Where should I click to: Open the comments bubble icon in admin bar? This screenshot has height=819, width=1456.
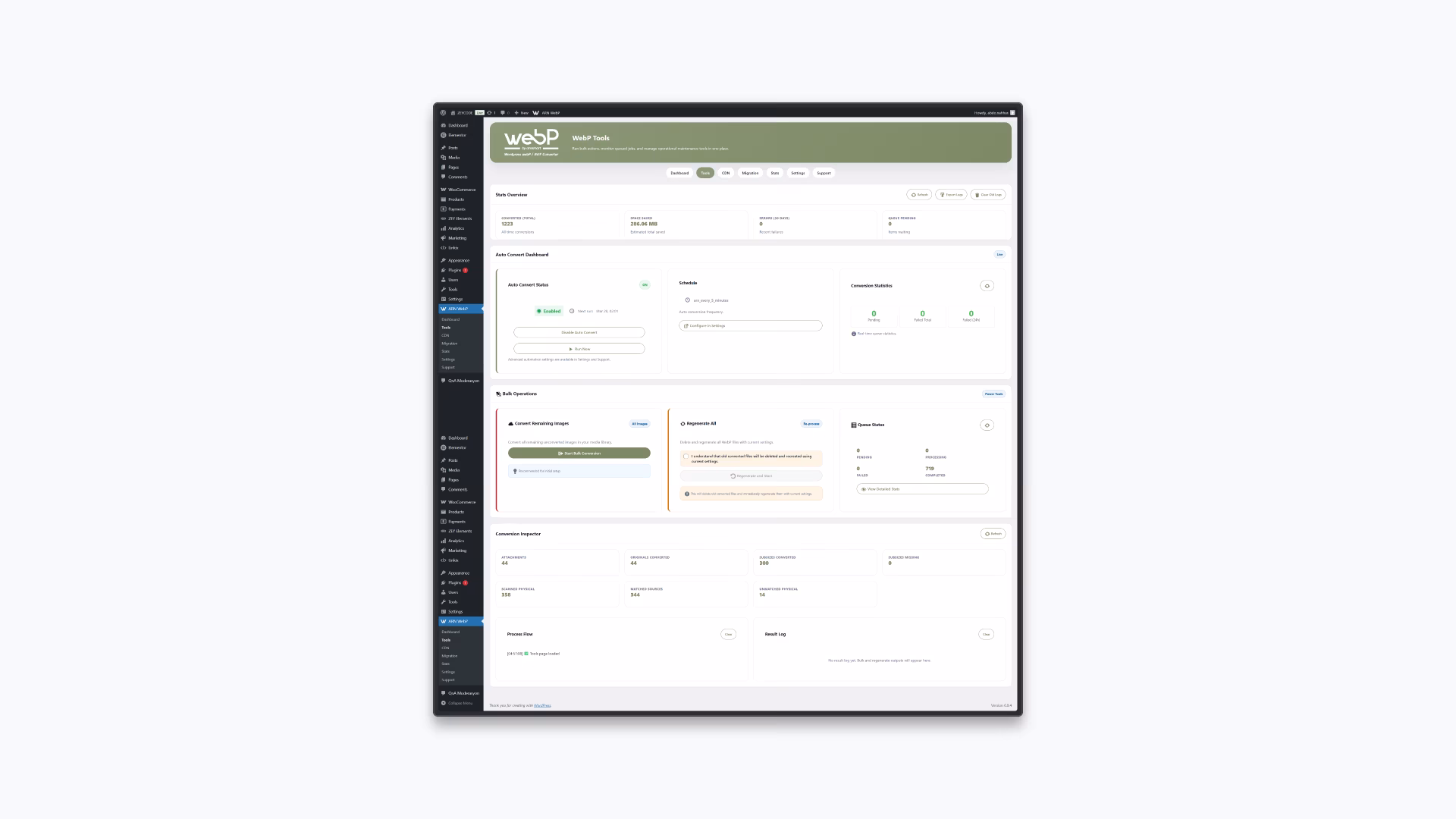(x=504, y=112)
